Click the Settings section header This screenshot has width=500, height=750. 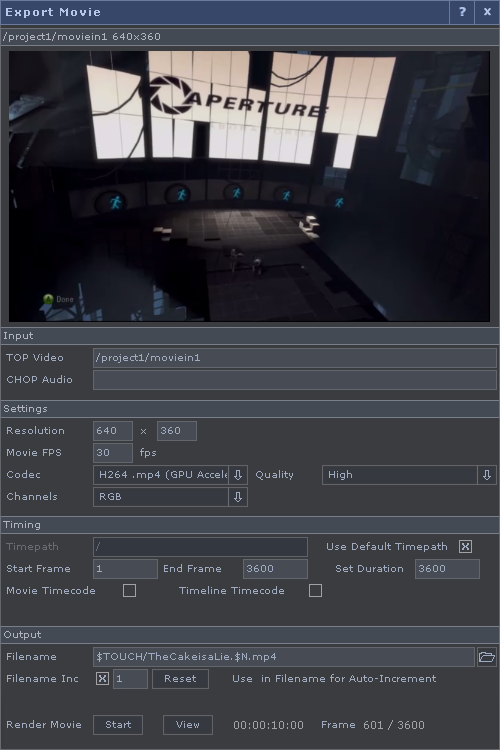tap(250, 409)
